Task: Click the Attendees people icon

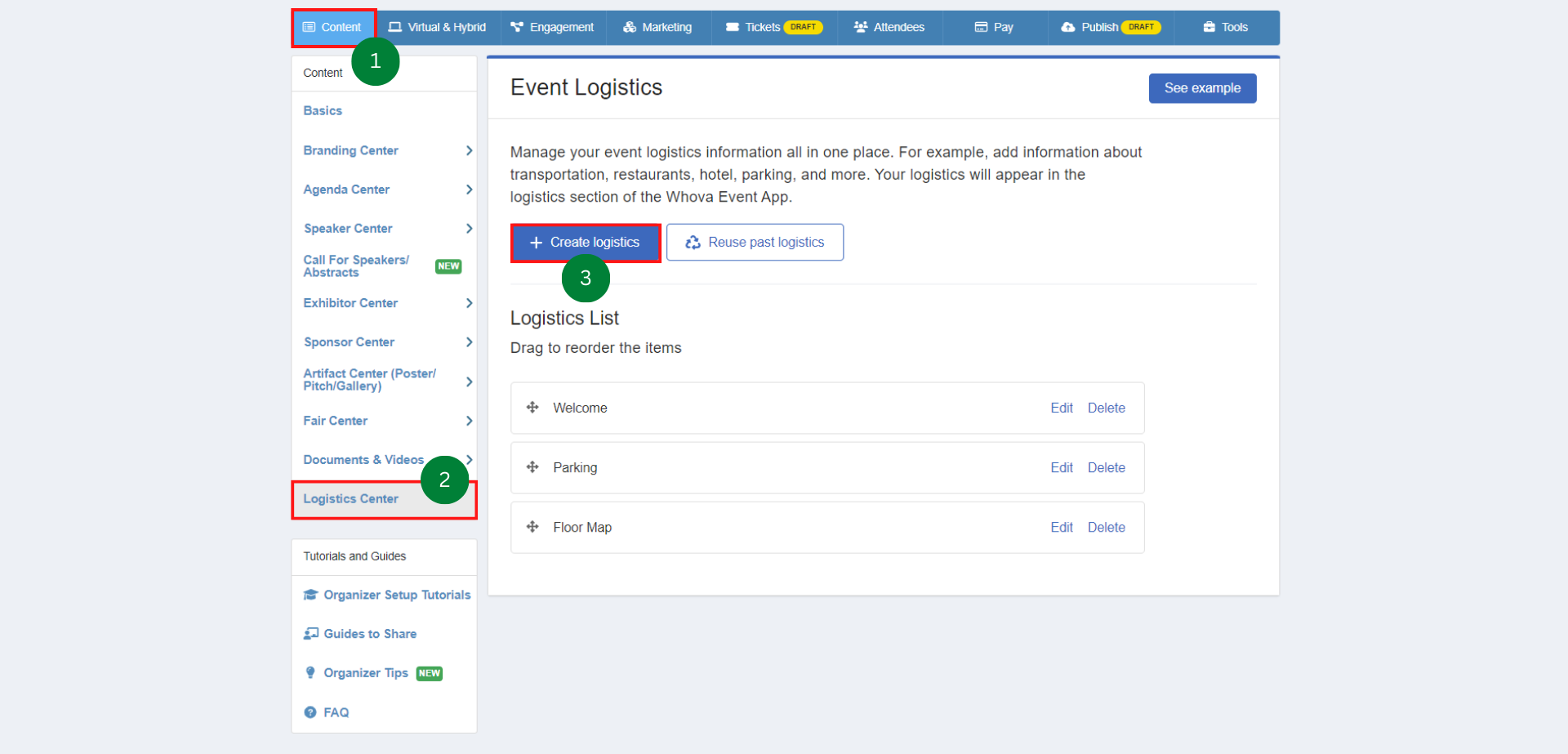Action: 860,27
